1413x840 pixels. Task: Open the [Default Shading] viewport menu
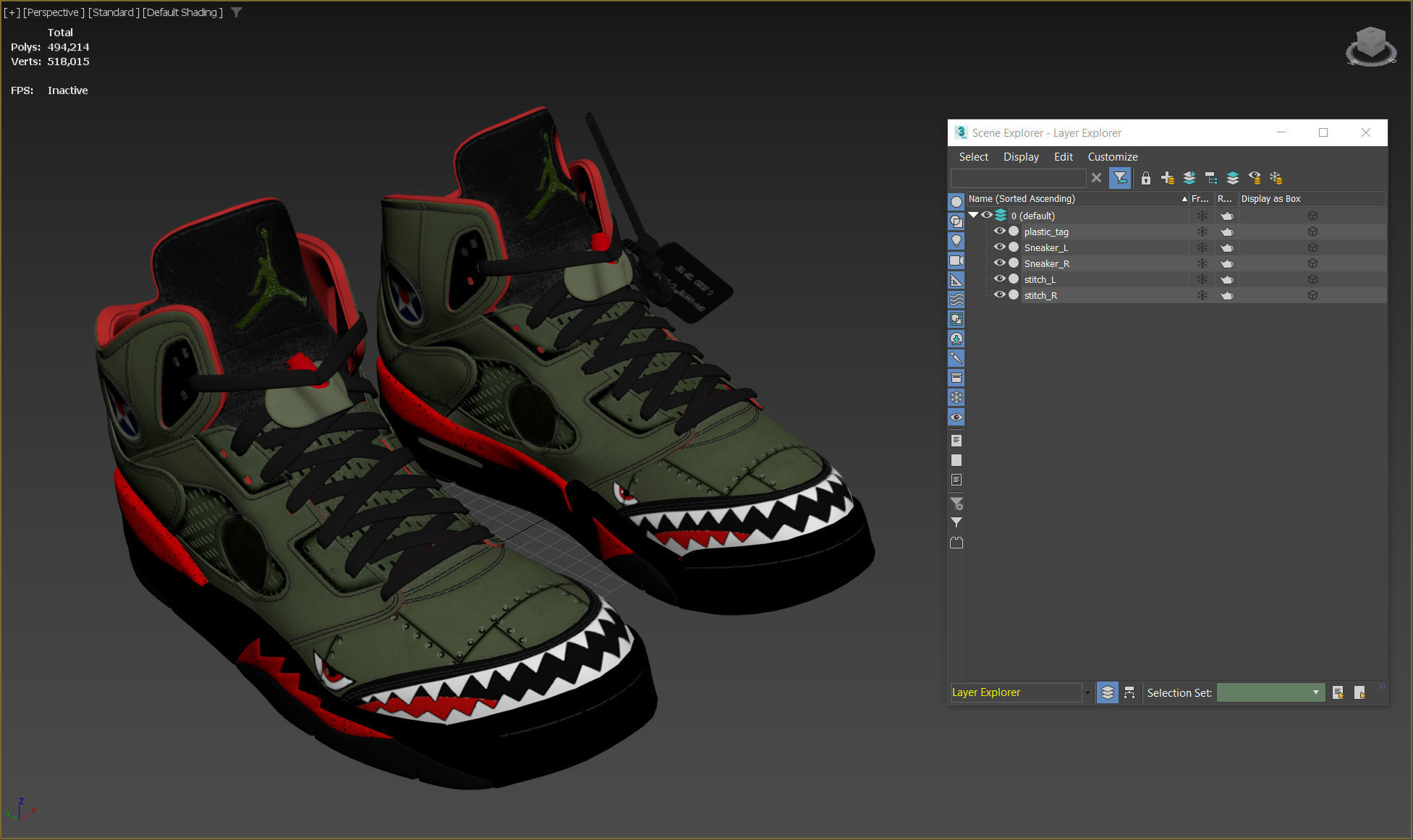click(x=183, y=12)
